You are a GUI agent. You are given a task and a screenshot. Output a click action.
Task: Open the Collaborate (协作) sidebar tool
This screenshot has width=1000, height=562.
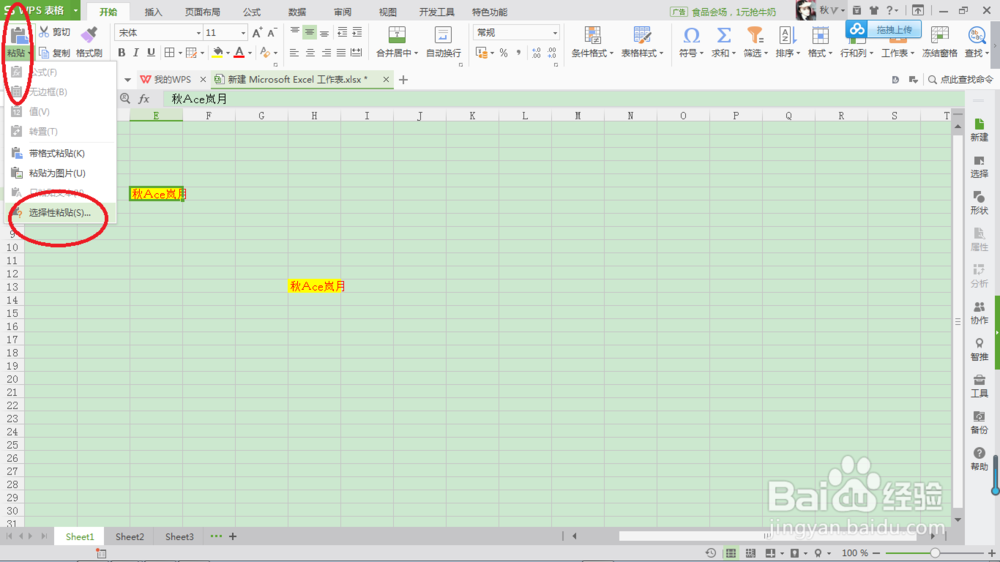(x=979, y=313)
